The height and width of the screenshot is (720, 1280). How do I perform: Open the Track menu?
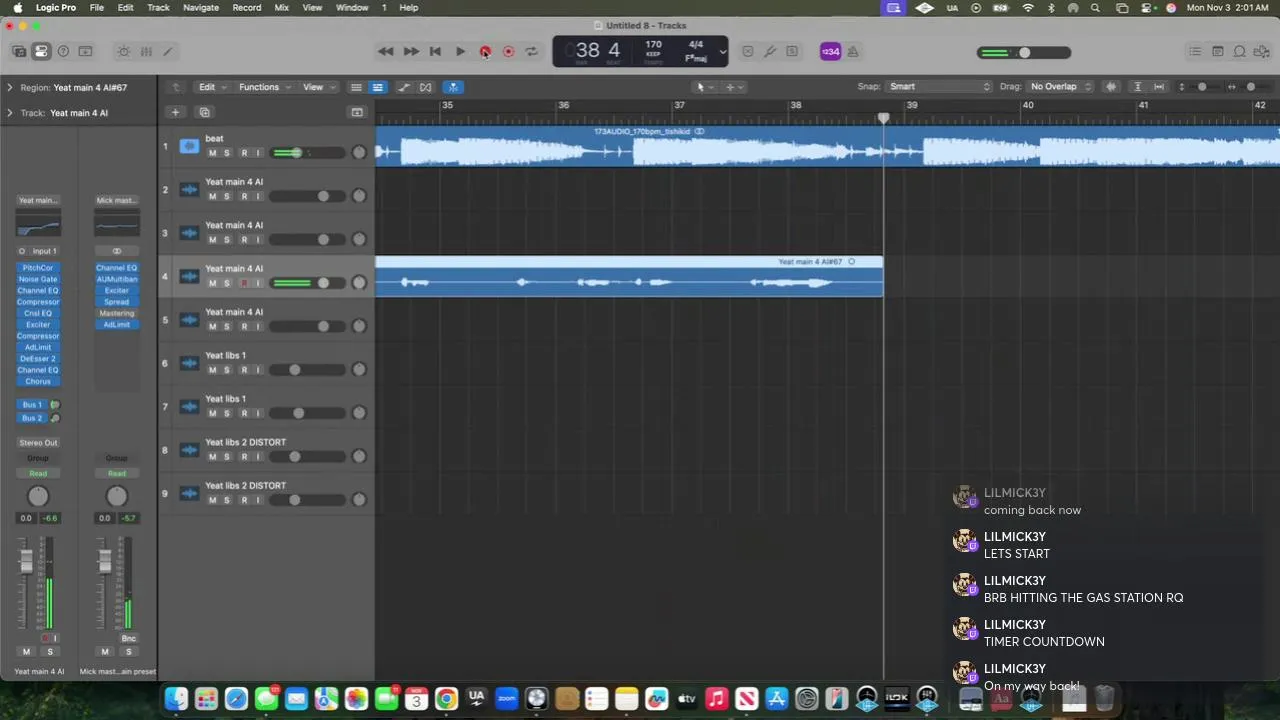tap(158, 7)
